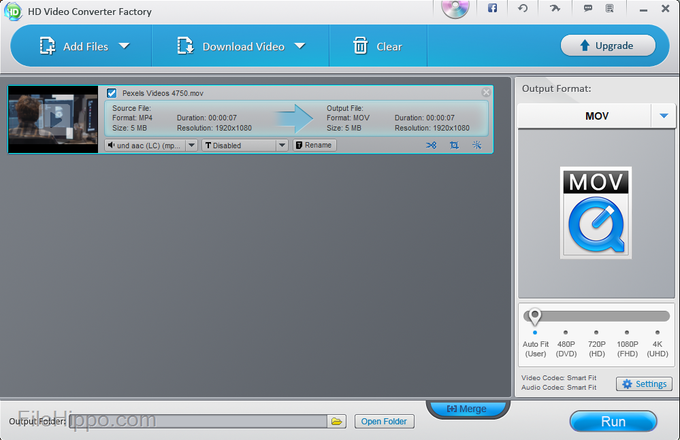Screen dimensions: 680x440
Task: Select the 4K (UHD) resolution point
Action: click(x=657, y=332)
